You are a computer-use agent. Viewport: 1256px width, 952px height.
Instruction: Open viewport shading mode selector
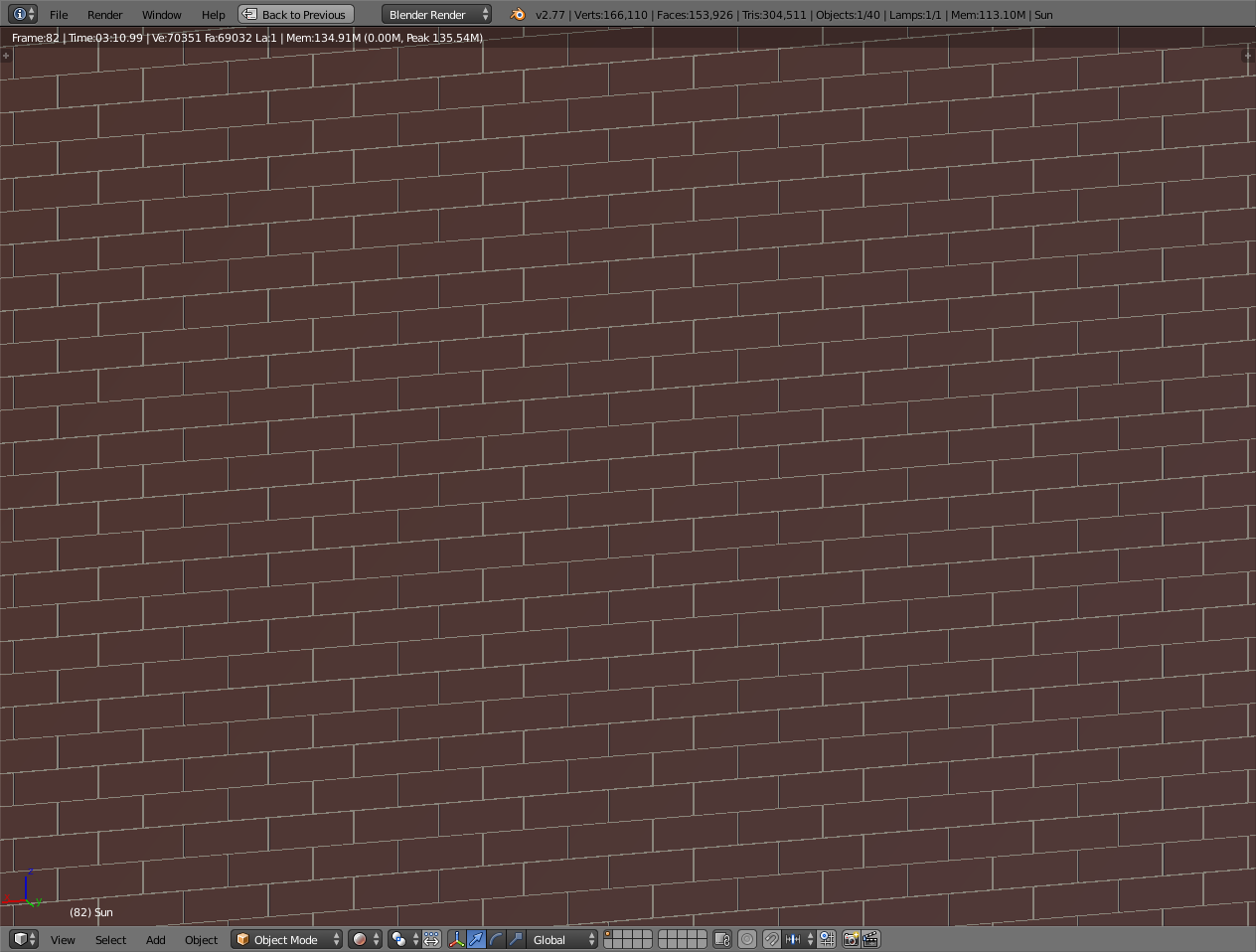click(365, 939)
